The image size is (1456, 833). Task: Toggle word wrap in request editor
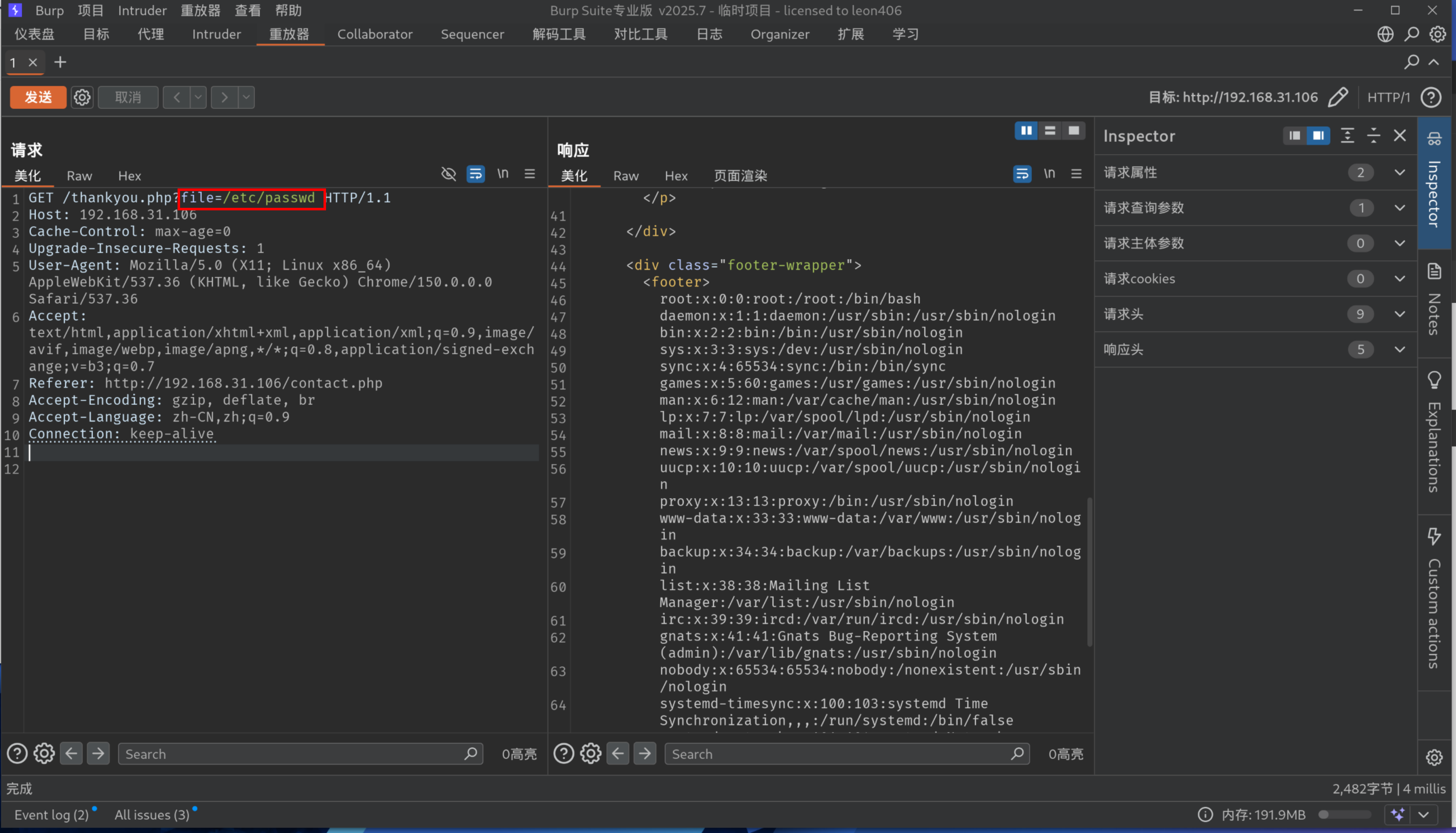click(x=476, y=173)
